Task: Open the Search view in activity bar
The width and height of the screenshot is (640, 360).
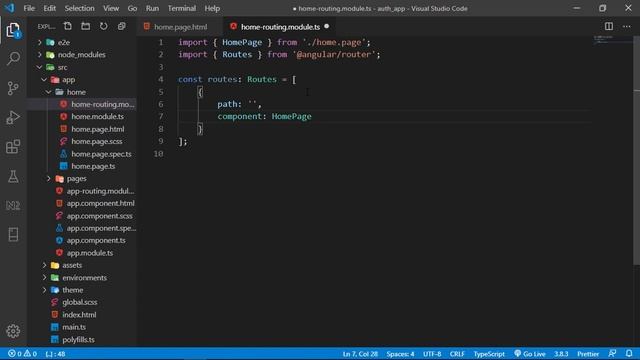Action: point(13,58)
